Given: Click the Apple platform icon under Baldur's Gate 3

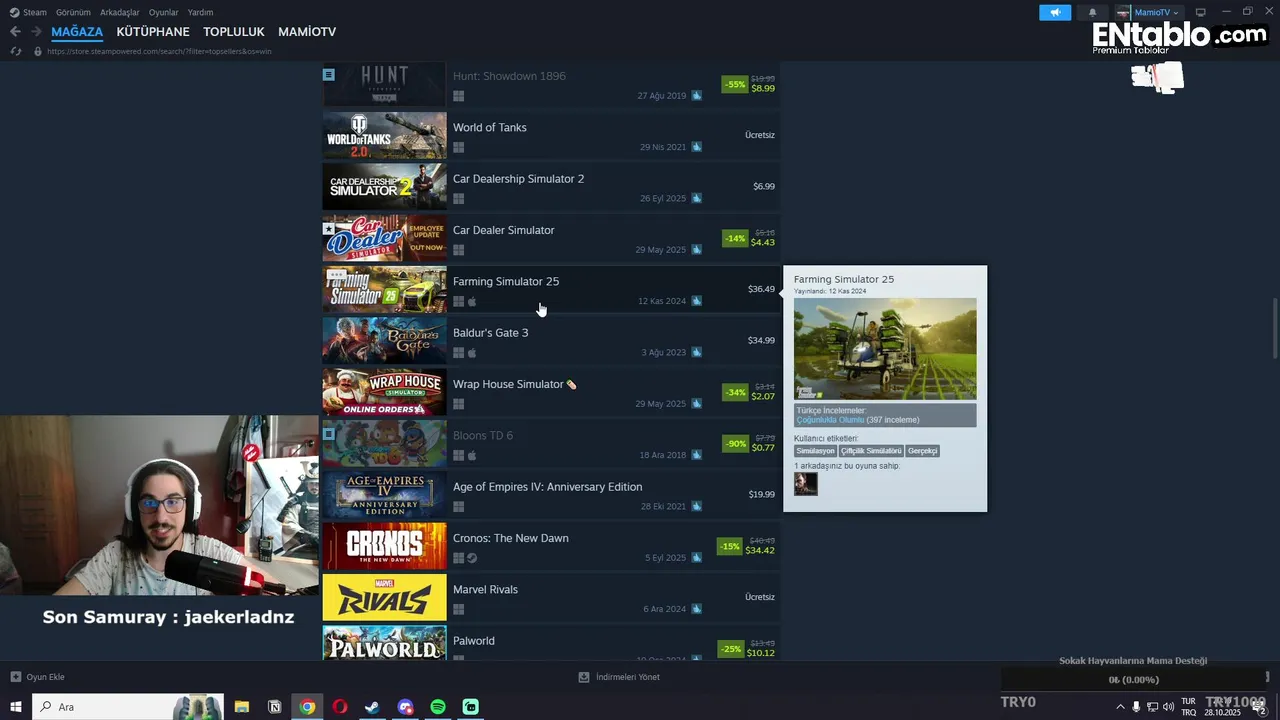Looking at the screenshot, I should click(x=472, y=352).
